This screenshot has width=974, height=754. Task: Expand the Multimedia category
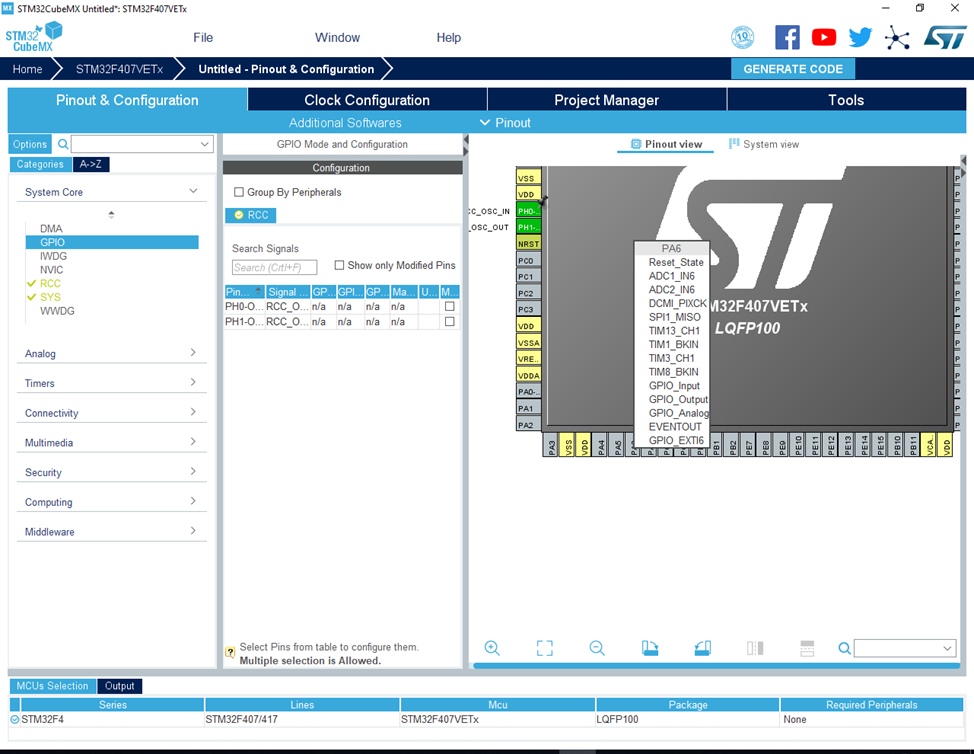click(193, 442)
